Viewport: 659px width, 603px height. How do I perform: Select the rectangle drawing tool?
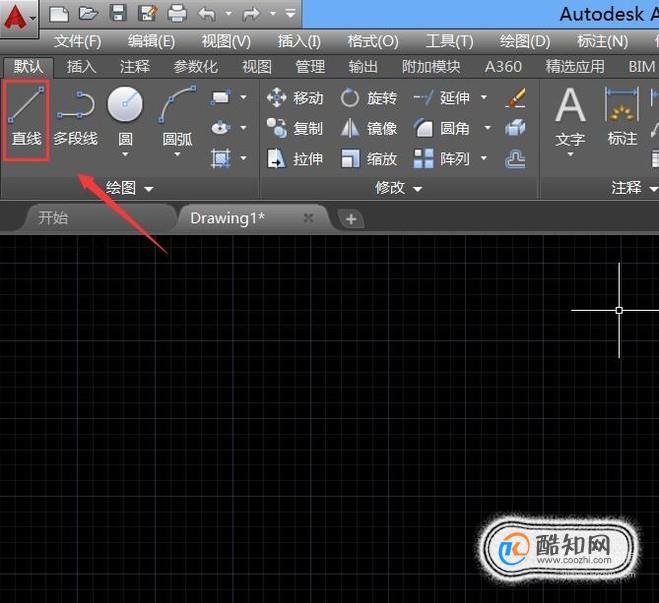point(221,97)
